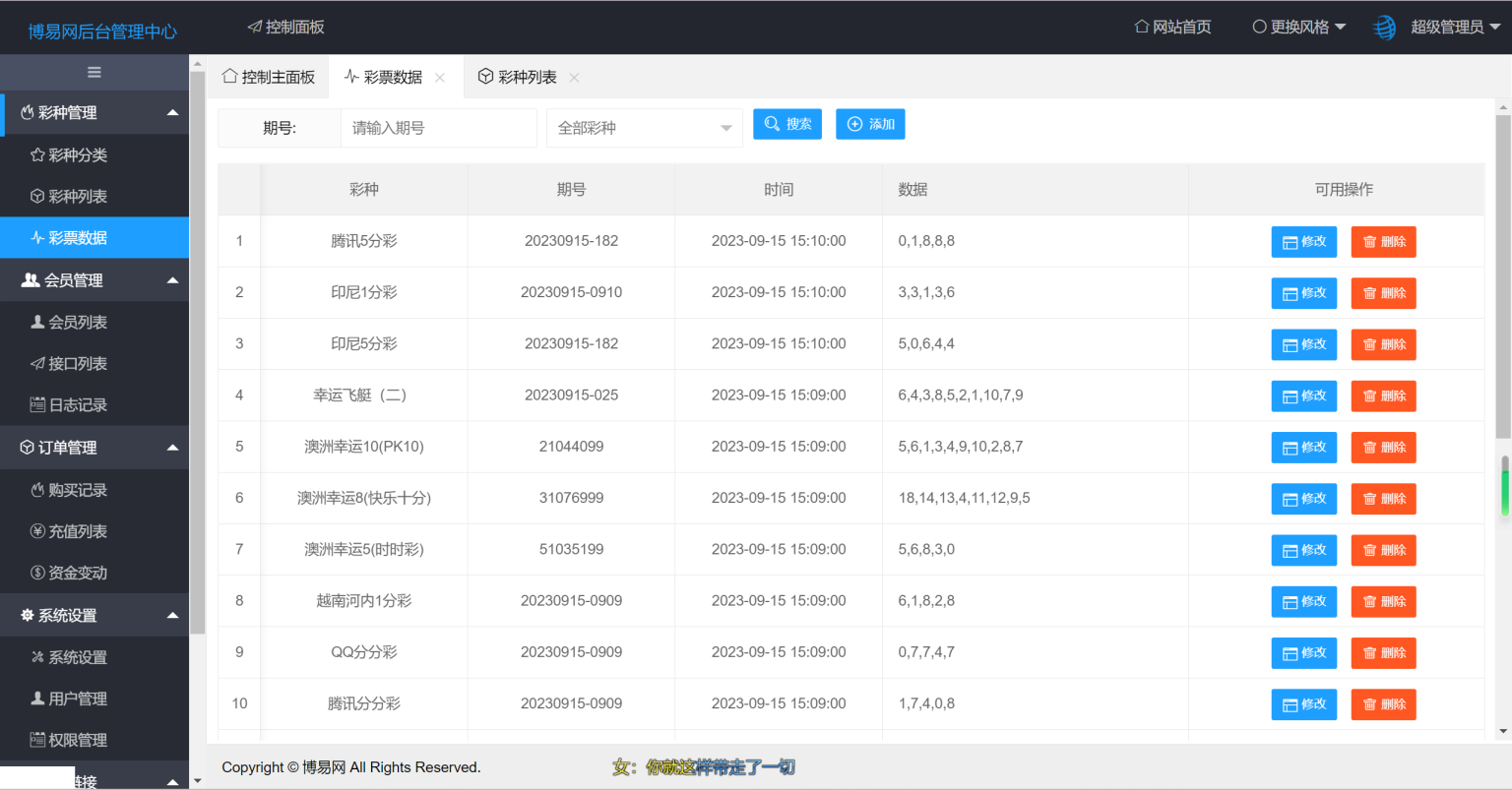Go to 充值列表 in the sidebar
The width and height of the screenshot is (1512, 790).
point(78,531)
